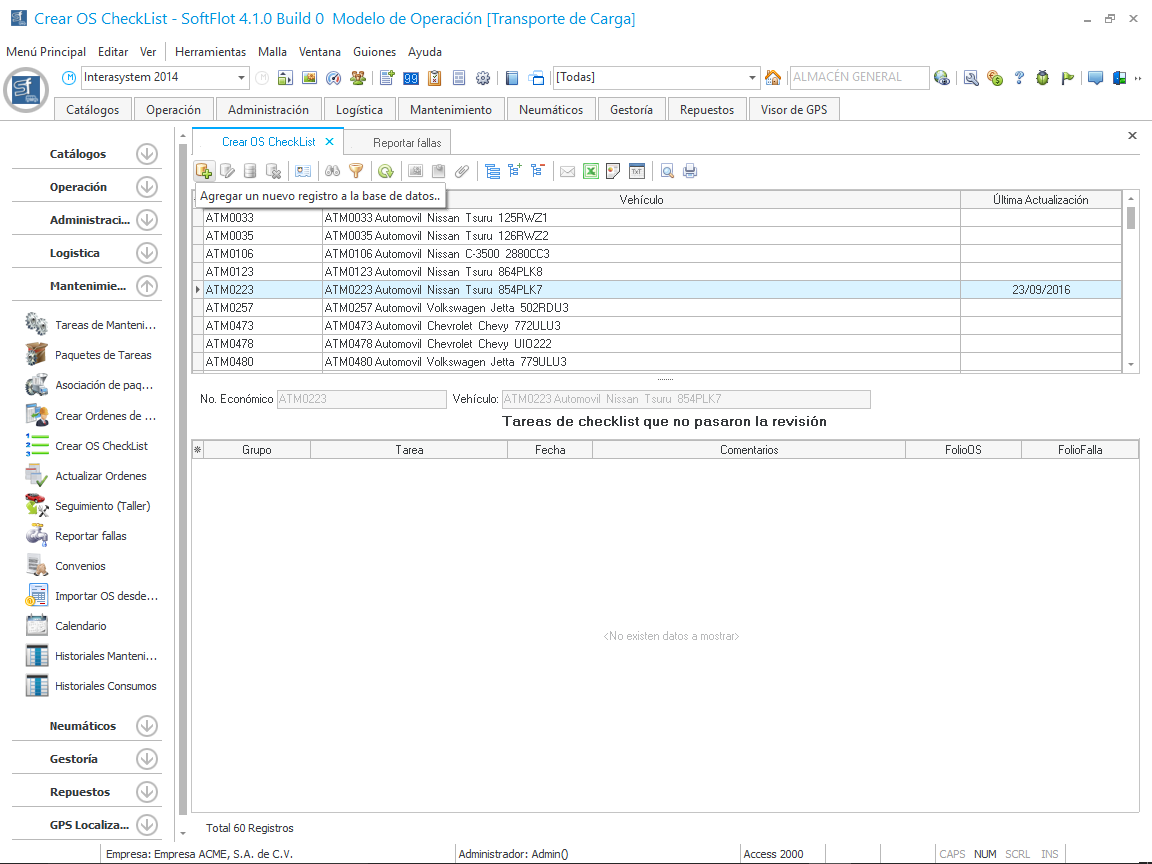Click the binoculars search icon

333,171
